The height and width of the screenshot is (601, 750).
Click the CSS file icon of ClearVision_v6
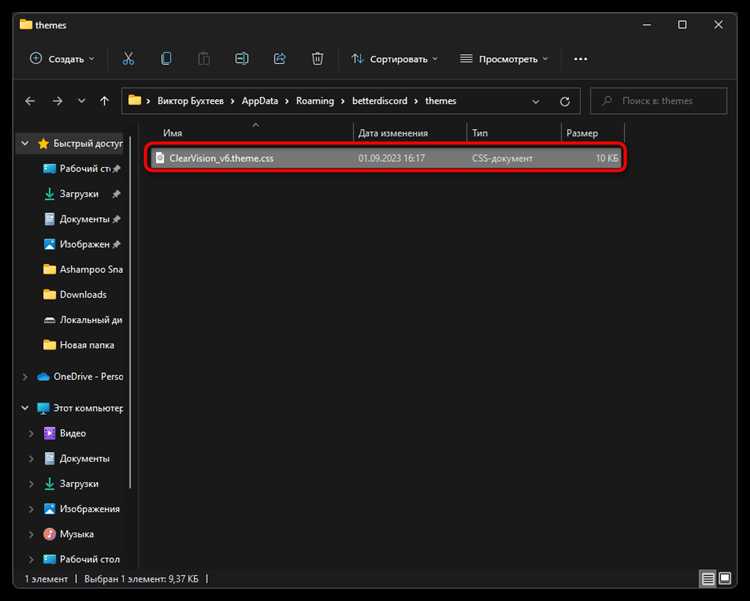pos(160,158)
